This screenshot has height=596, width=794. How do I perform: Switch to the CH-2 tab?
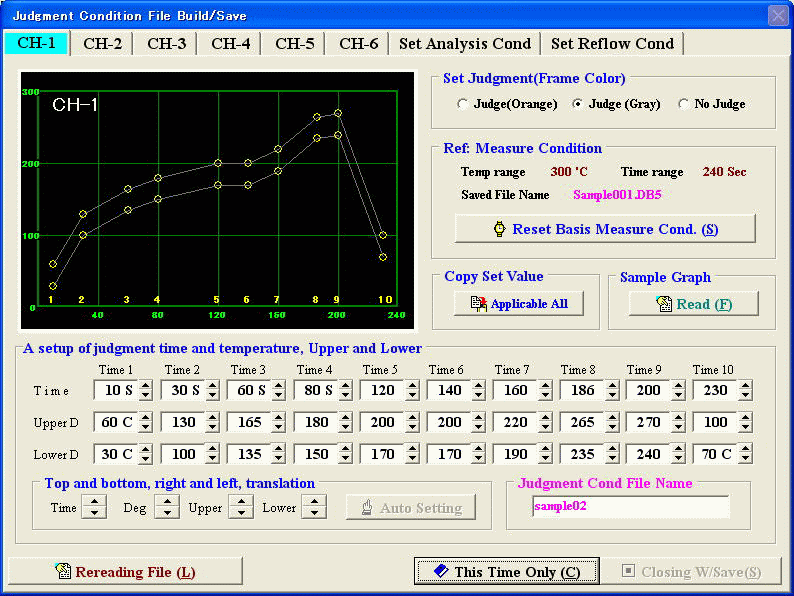pyautogui.click(x=102, y=44)
